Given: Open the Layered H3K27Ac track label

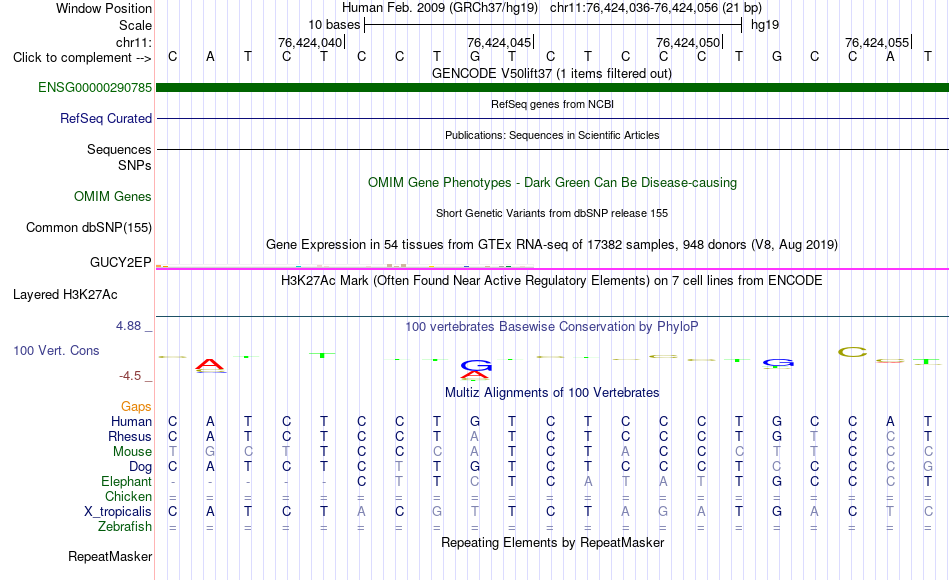Looking at the screenshot, I should coord(65,295).
